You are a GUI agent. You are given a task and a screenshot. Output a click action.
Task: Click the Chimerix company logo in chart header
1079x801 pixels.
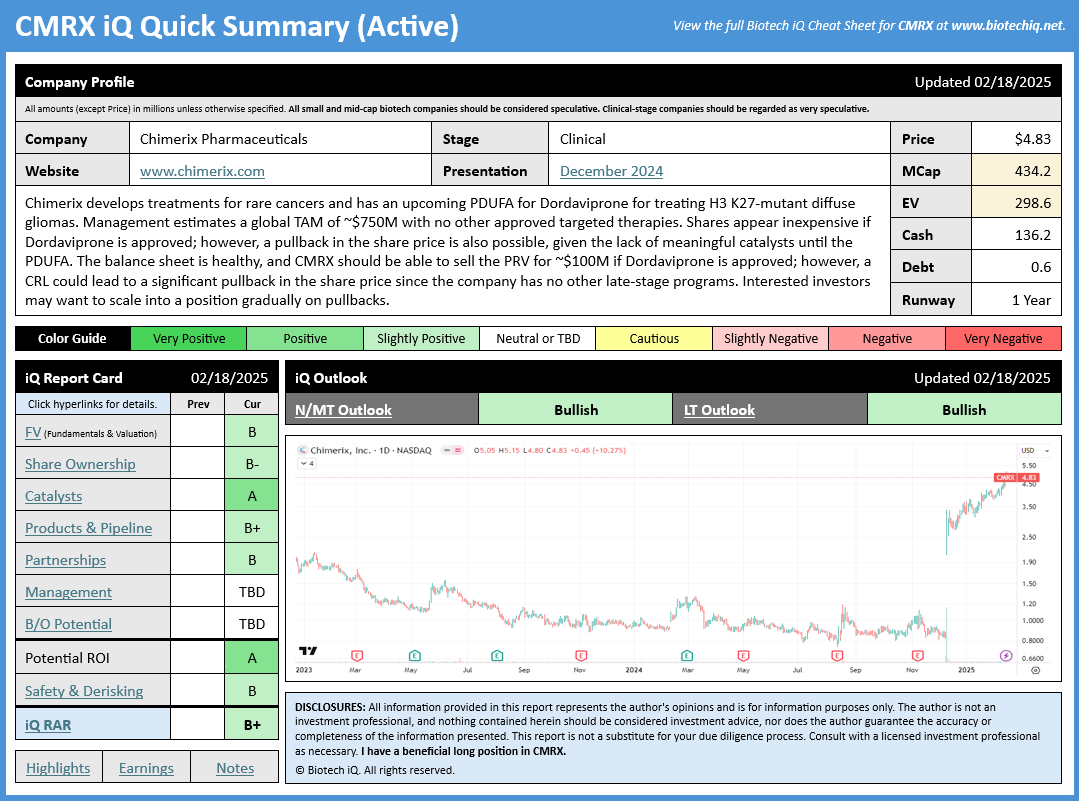pos(302,451)
